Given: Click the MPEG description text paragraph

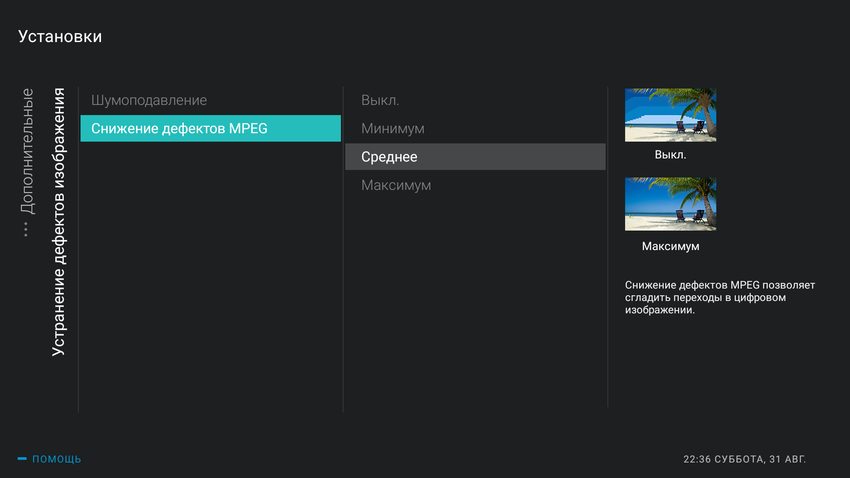Looking at the screenshot, I should point(719,297).
